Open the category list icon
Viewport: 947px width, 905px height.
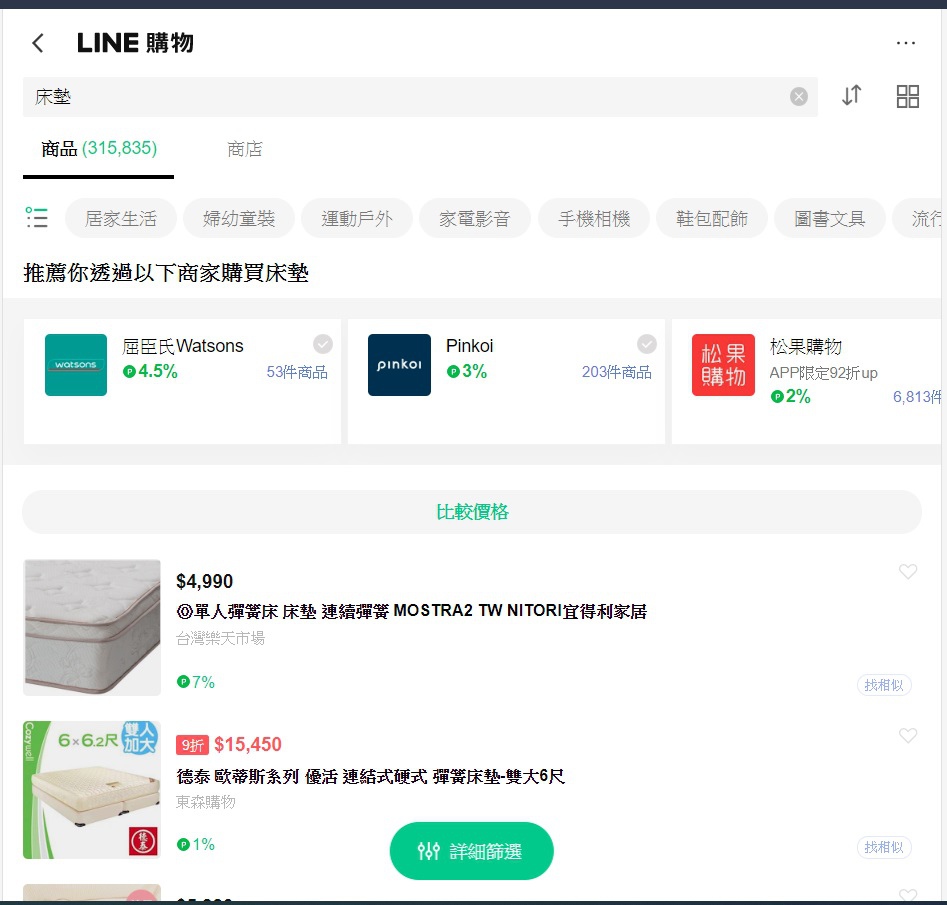pyautogui.click(x=36, y=217)
